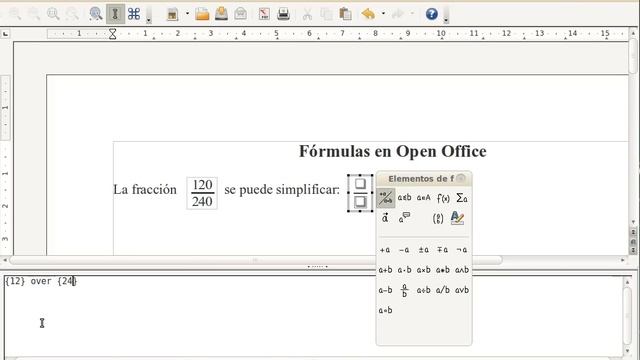Click the document scroll-right arrow

(x=623, y=260)
